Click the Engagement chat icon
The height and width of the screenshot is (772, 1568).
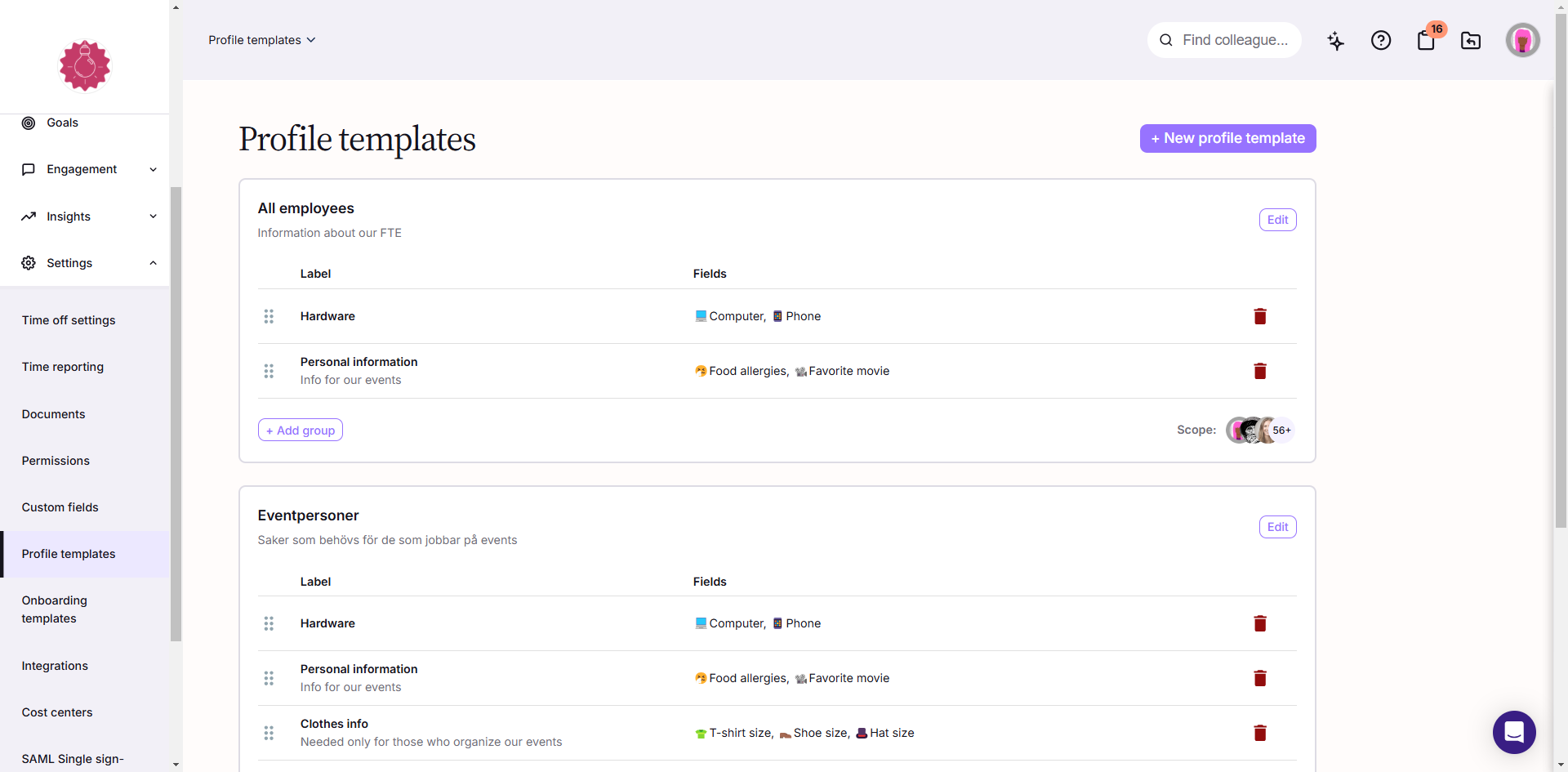(29, 169)
